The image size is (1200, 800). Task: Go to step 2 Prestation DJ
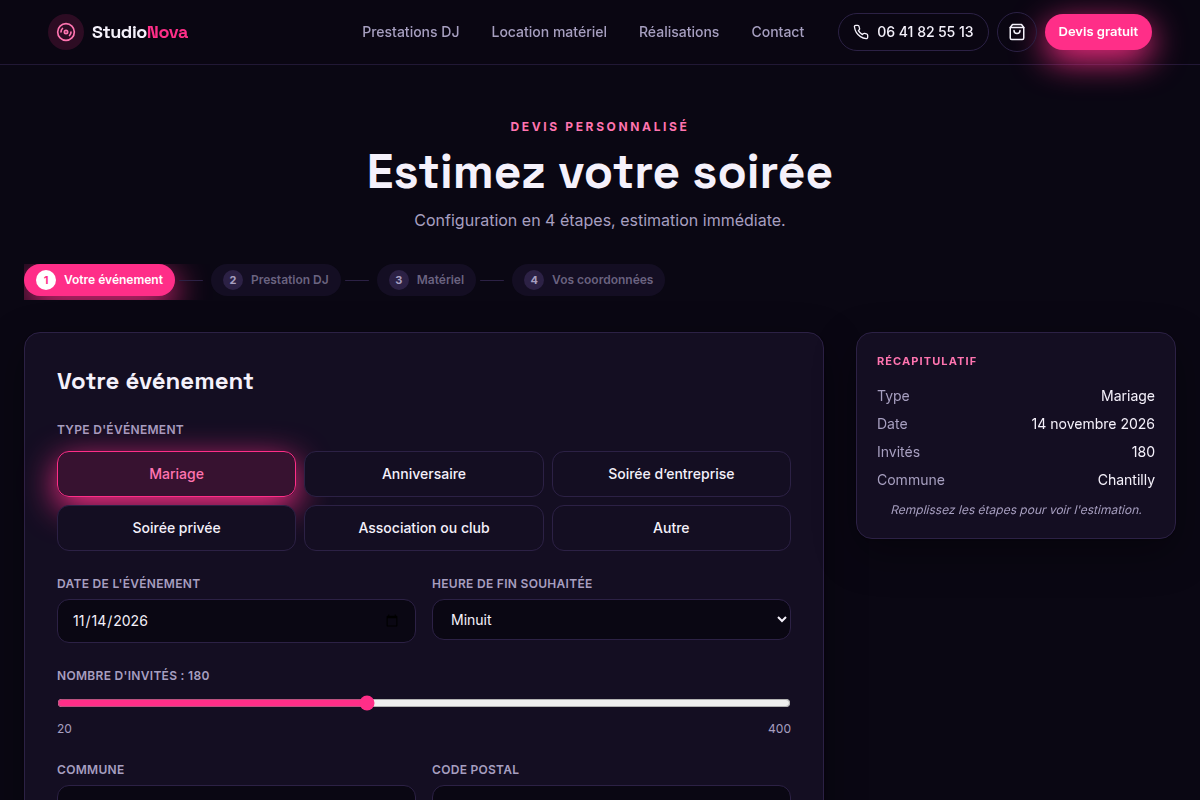tap(276, 280)
